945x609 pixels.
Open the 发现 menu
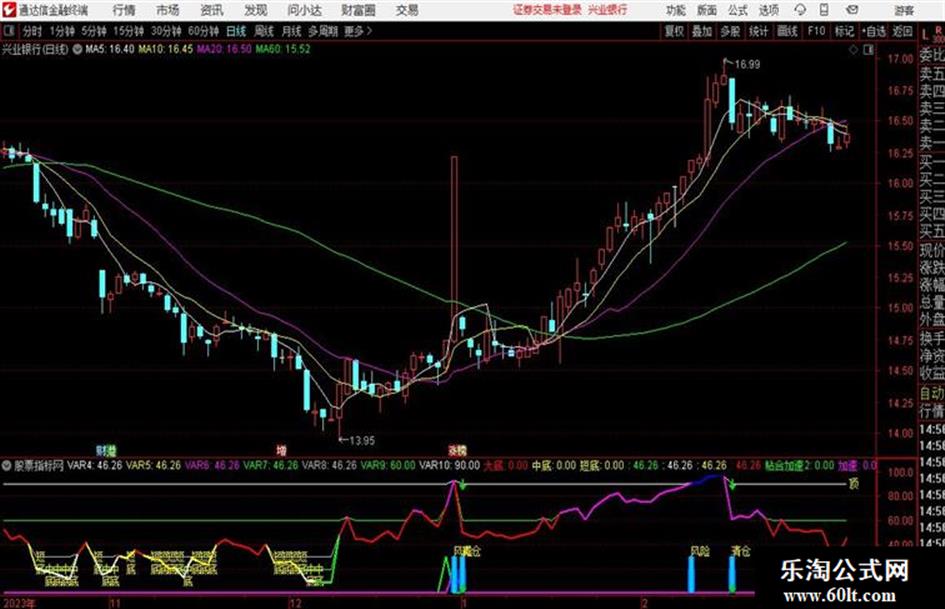(256, 10)
